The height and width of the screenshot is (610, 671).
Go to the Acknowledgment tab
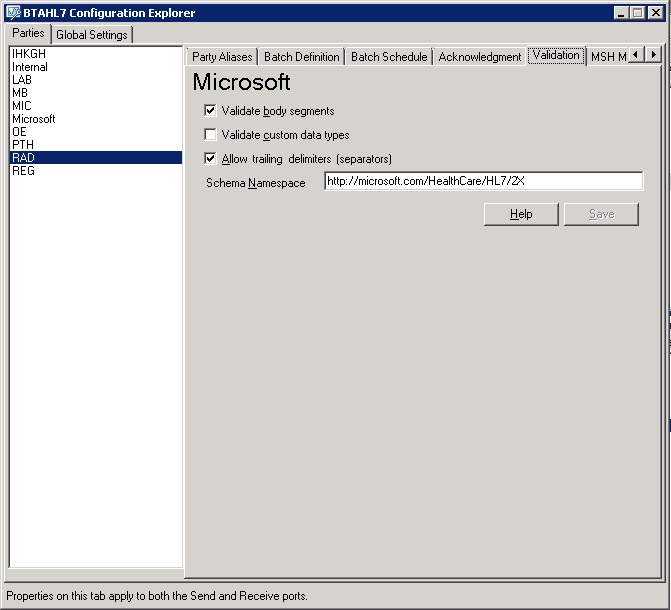point(480,57)
